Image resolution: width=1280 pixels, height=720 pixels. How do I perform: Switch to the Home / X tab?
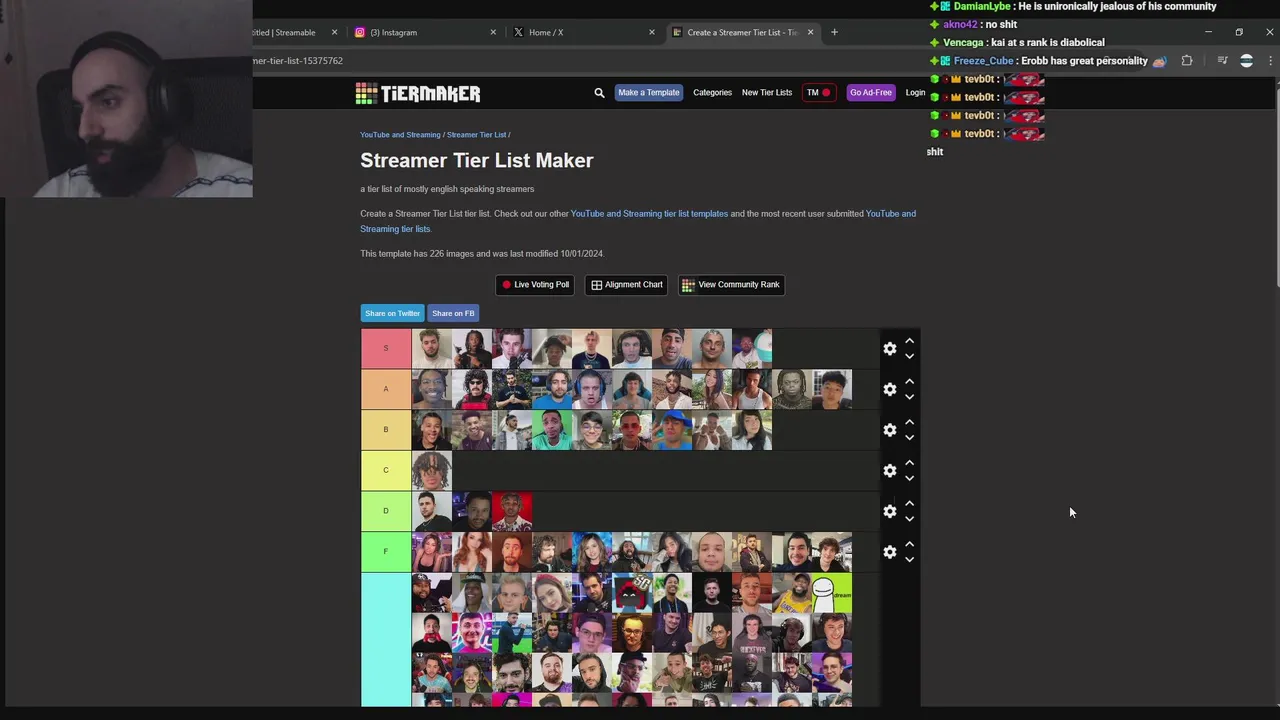coord(582,32)
